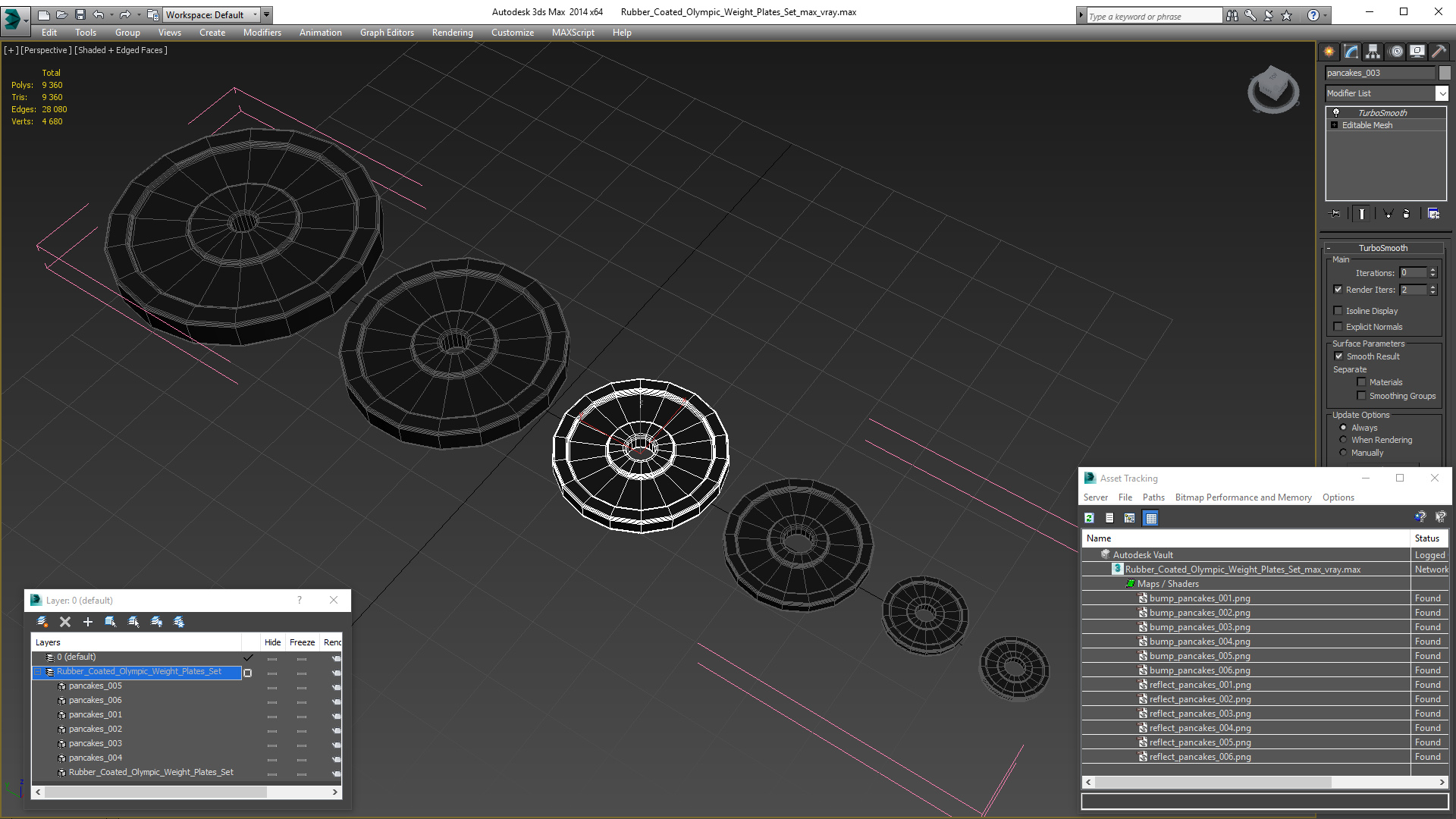Open Bitmap Performance and Memory menu
The height and width of the screenshot is (819, 1456).
[1243, 497]
